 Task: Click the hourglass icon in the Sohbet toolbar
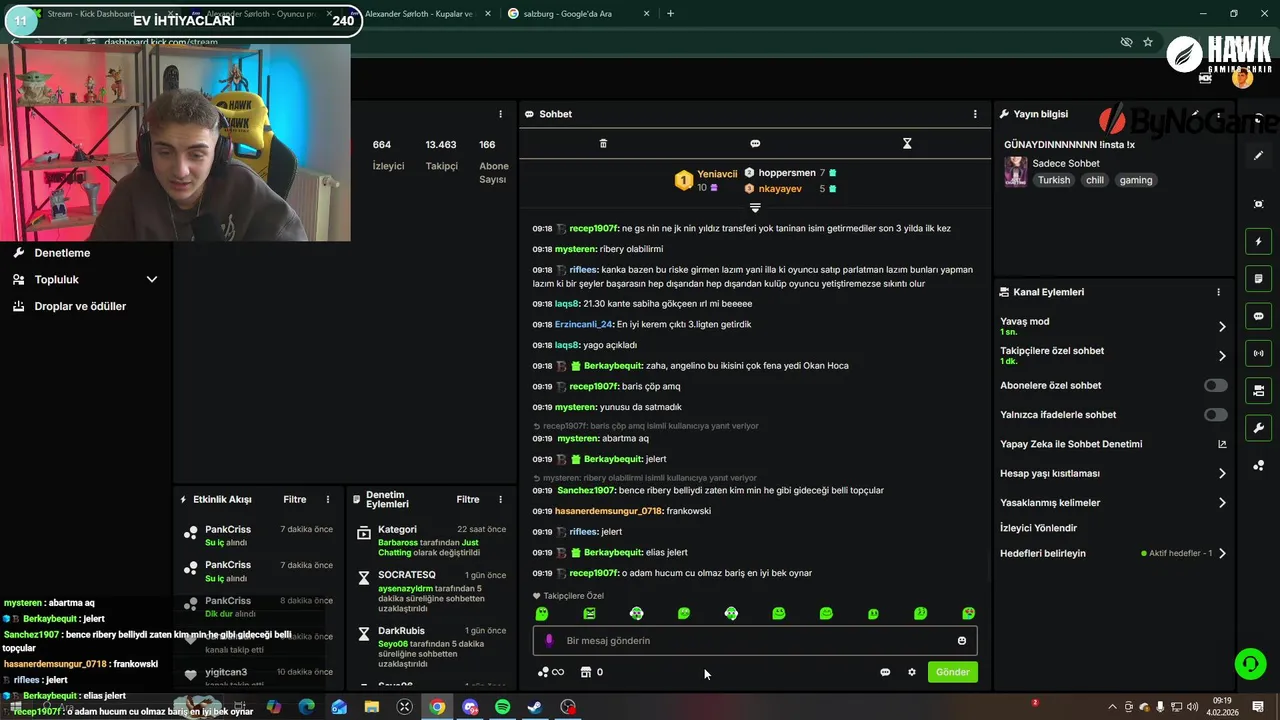(907, 144)
